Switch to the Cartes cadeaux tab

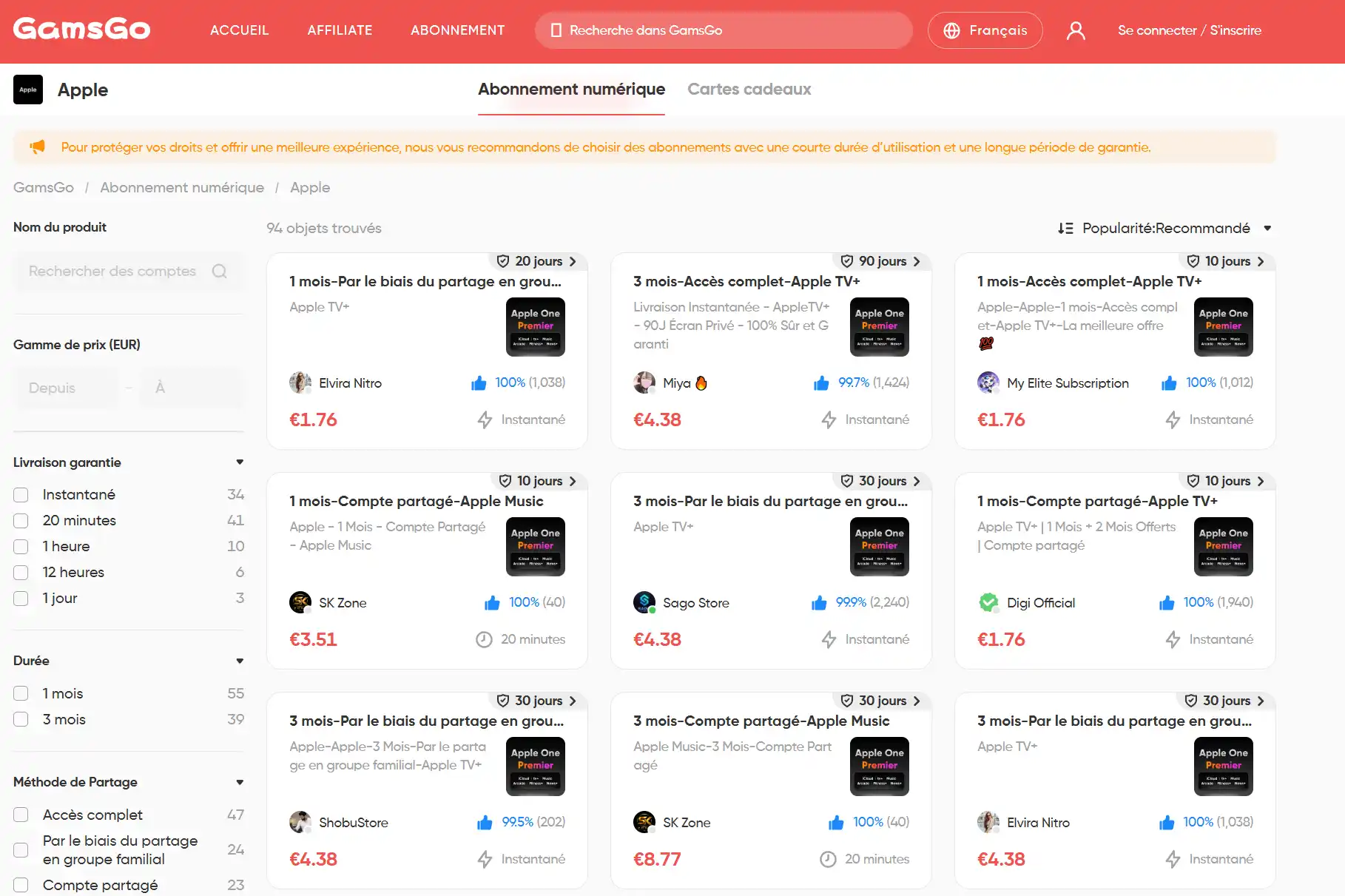(x=749, y=90)
